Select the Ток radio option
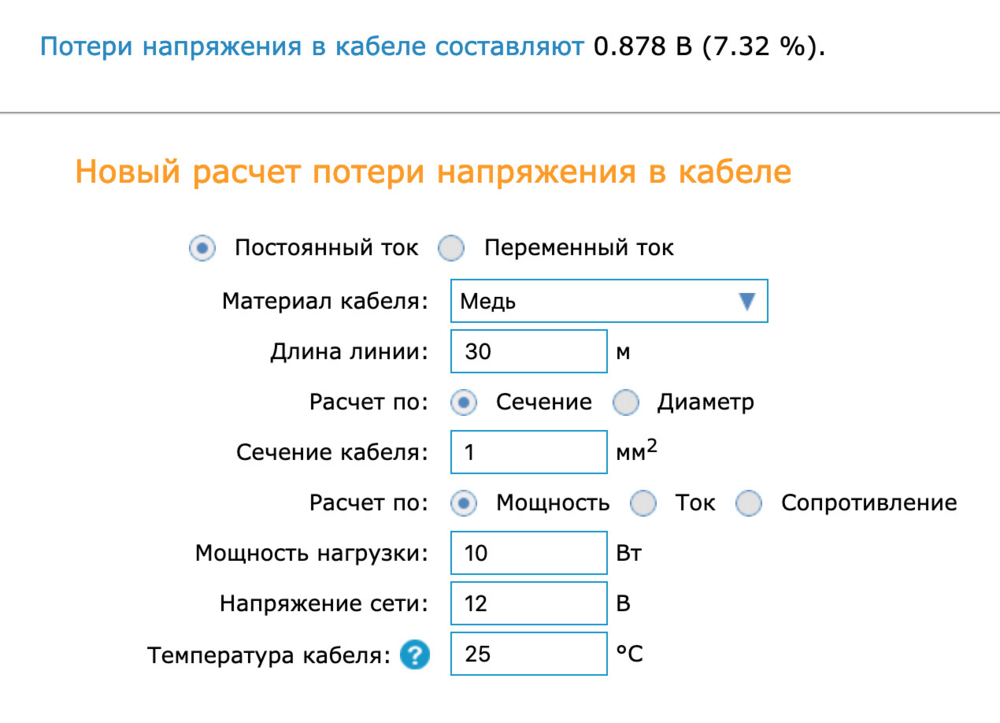Image resolution: width=1000 pixels, height=723 pixels. click(x=643, y=503)
